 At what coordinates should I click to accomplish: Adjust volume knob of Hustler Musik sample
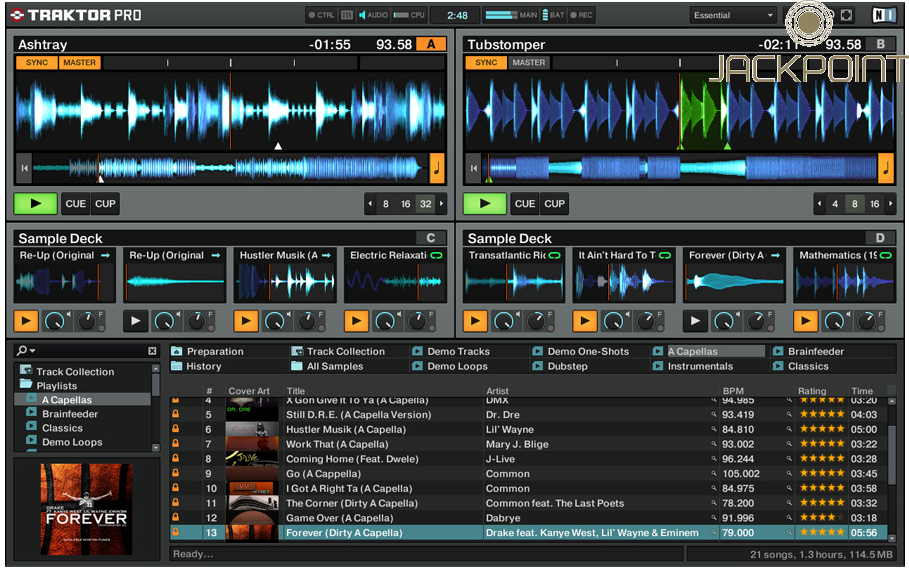click(274, 321)
